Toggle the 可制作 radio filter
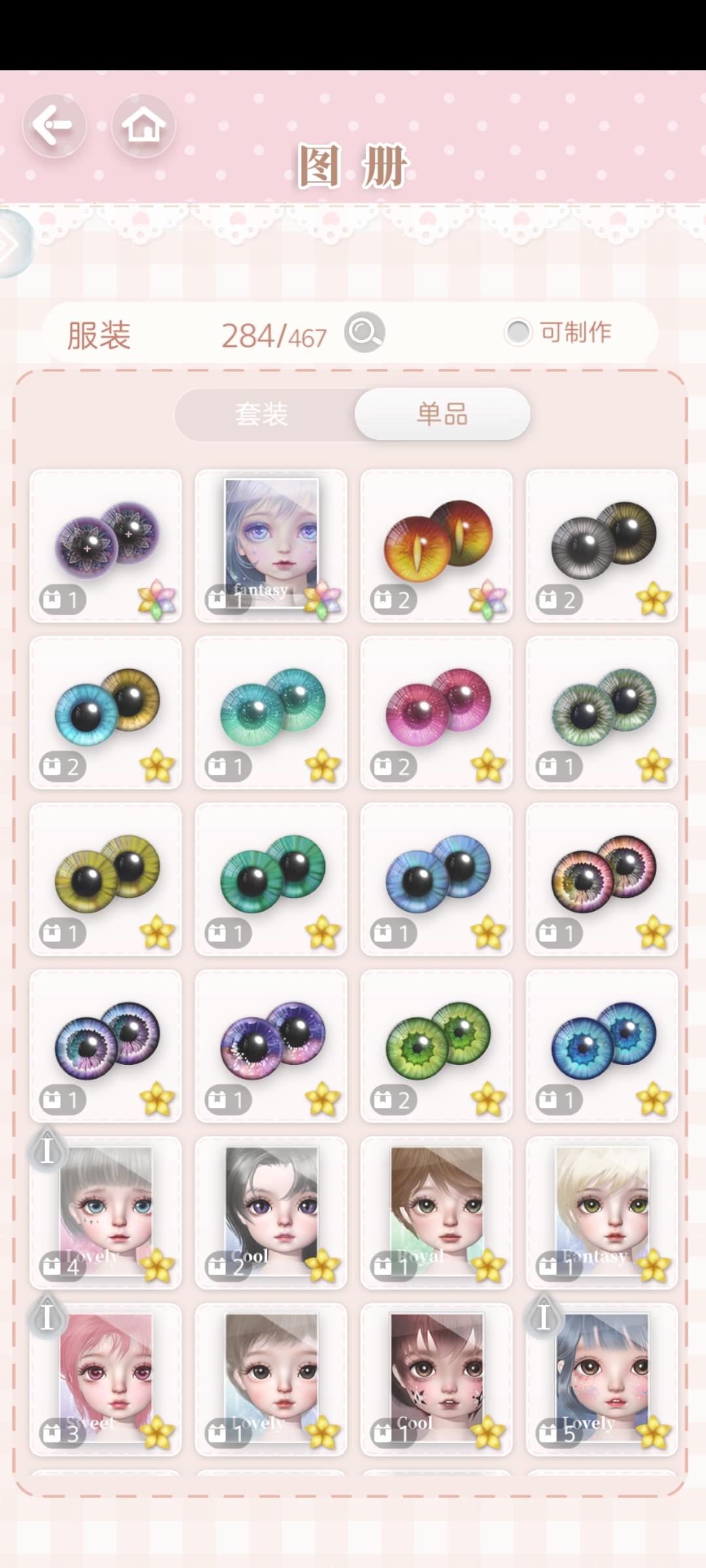 pyautogui.click(x=518, y=333)
